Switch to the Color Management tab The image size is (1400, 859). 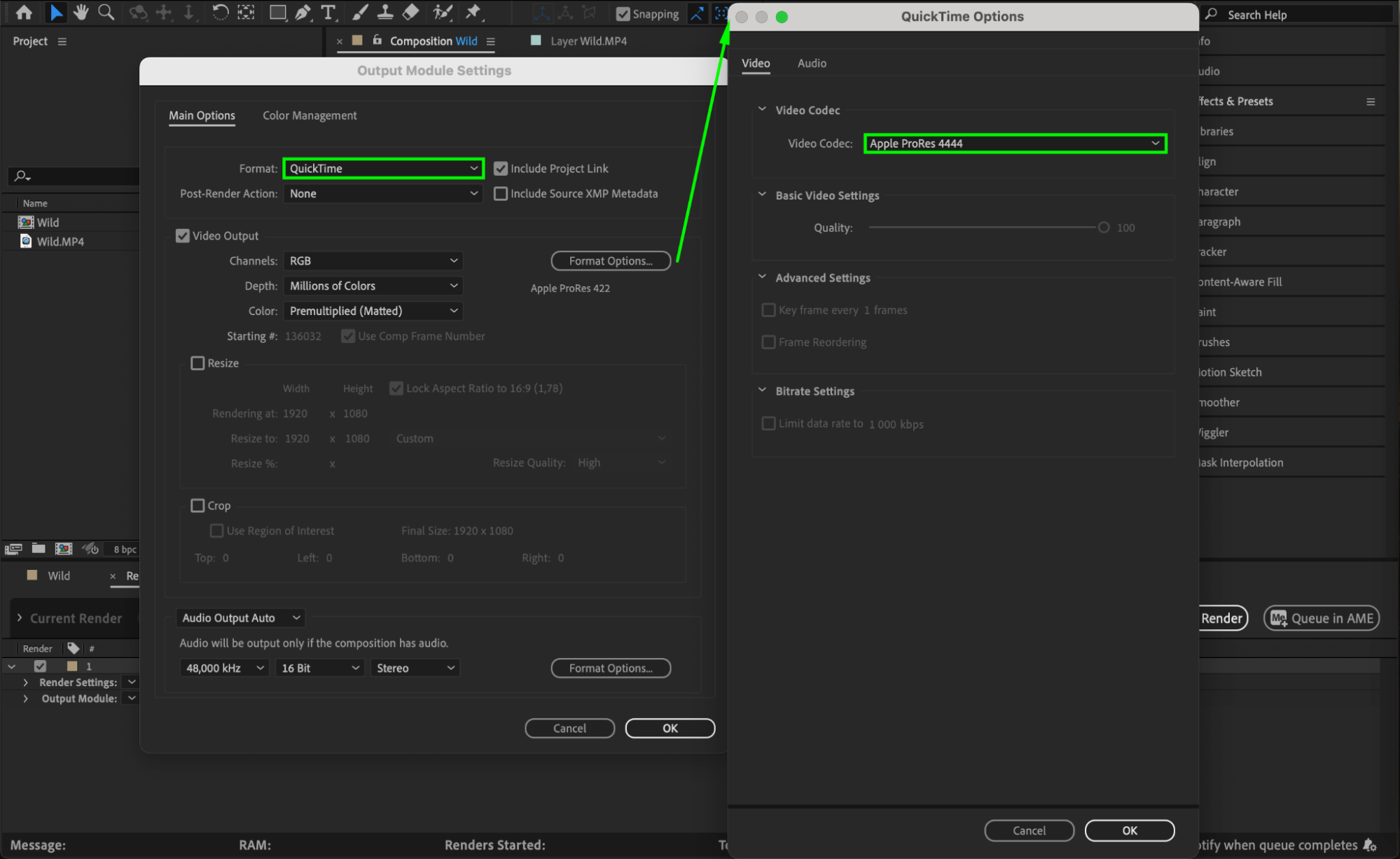pos(310,116)
